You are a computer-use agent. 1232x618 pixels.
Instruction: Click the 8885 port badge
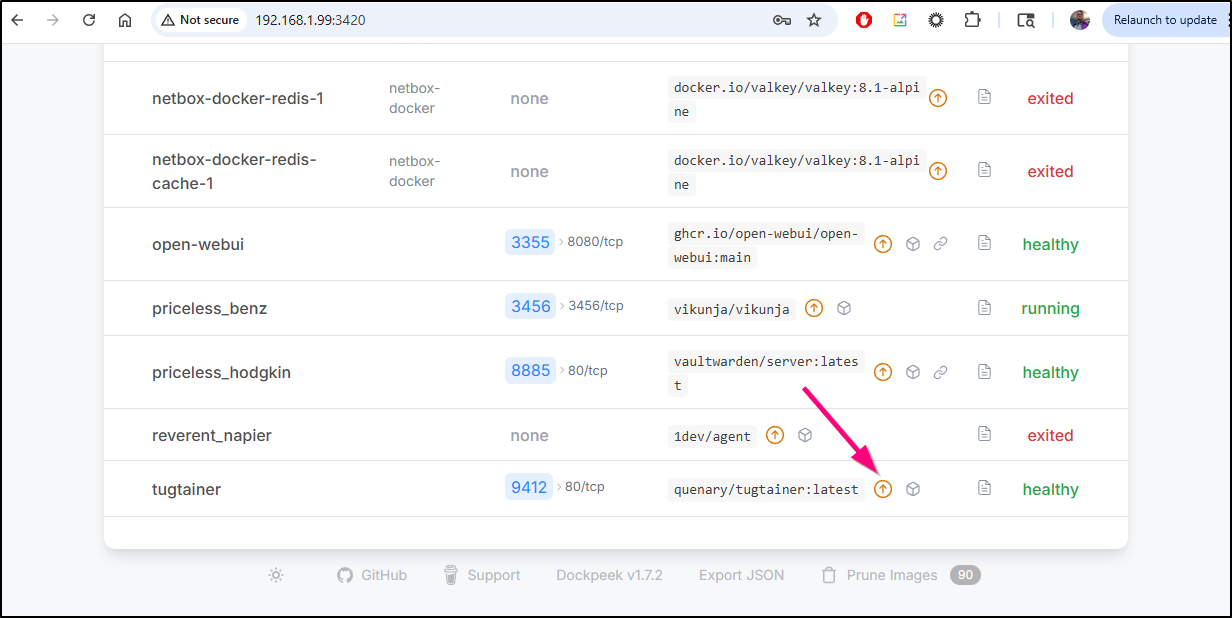(530, 370)
